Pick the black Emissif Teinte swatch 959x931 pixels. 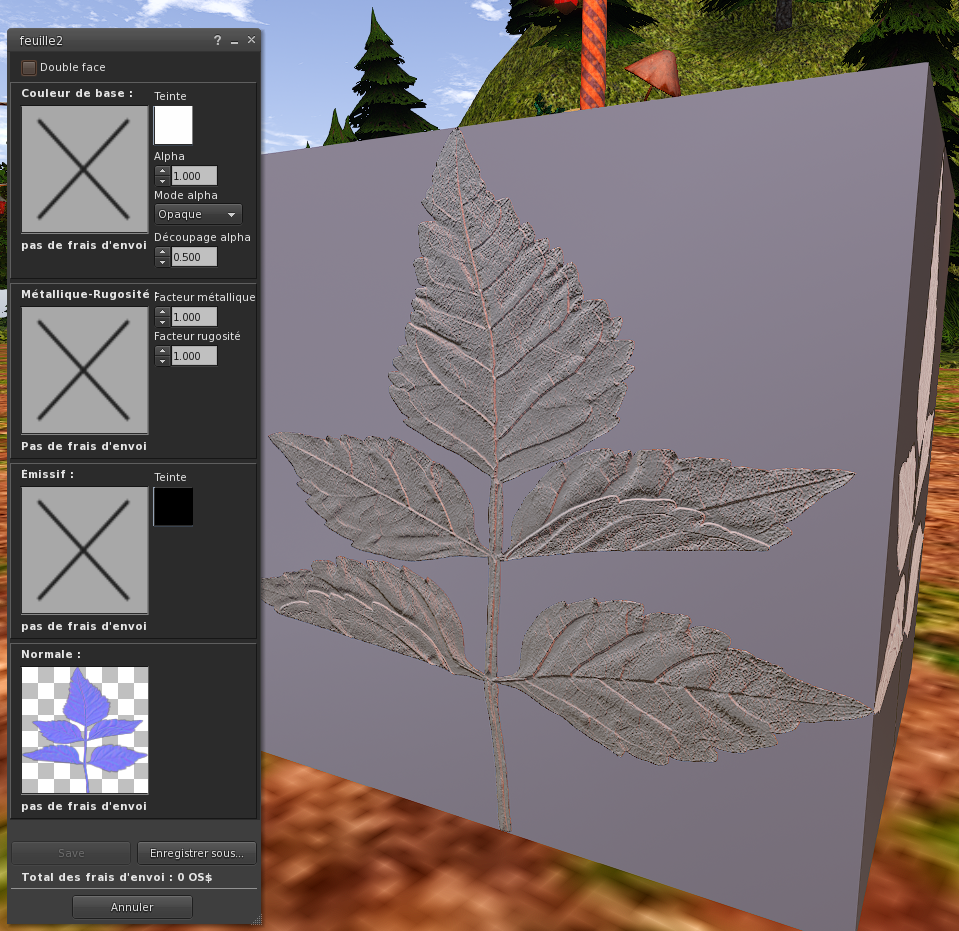(173, 507)
